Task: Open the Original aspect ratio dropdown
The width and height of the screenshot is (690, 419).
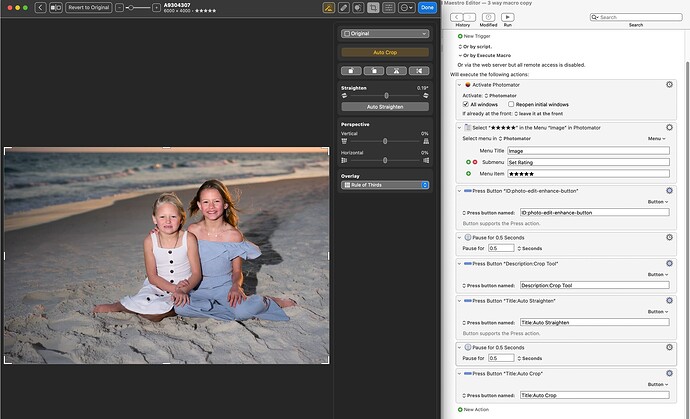Action: point(385,33)
